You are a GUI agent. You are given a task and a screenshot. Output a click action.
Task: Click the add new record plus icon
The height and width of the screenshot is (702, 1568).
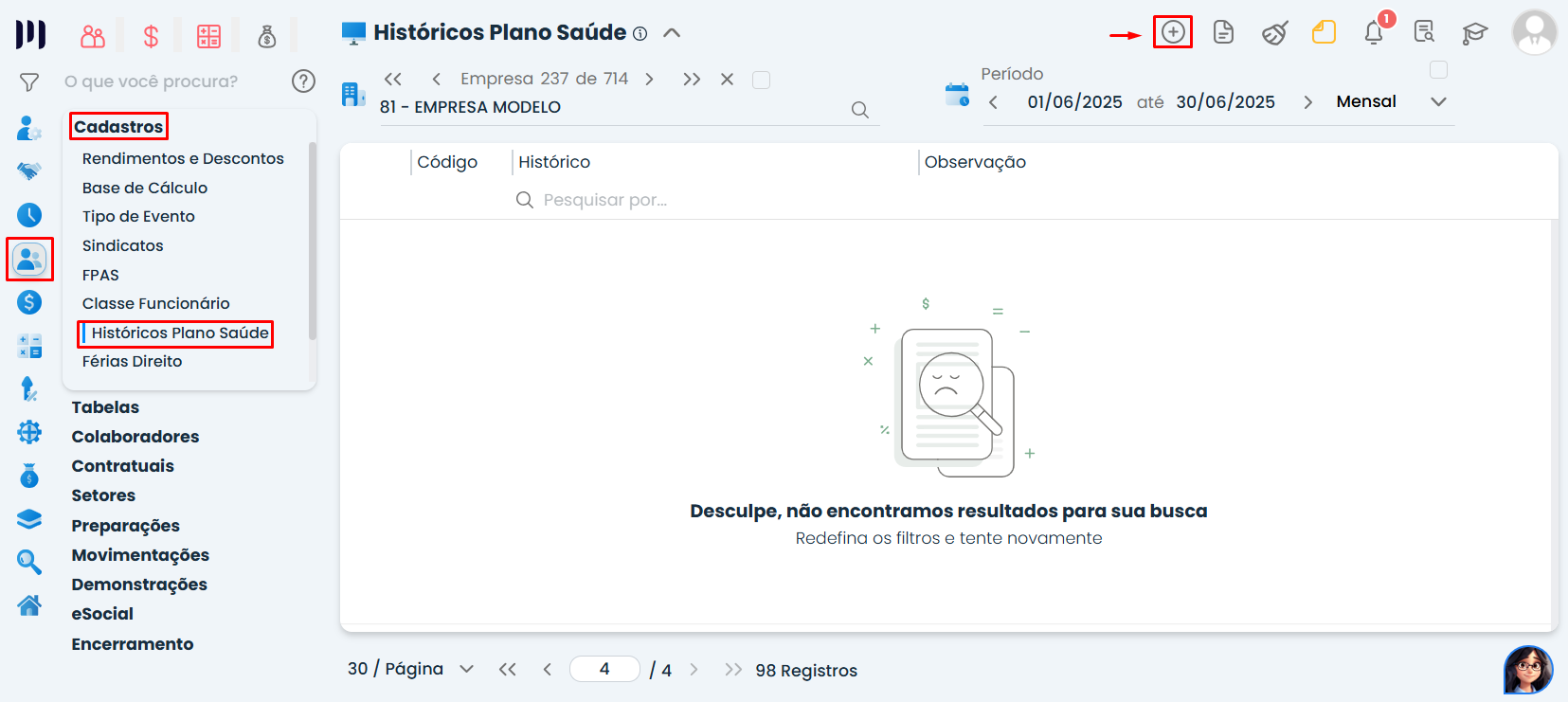1173,32
